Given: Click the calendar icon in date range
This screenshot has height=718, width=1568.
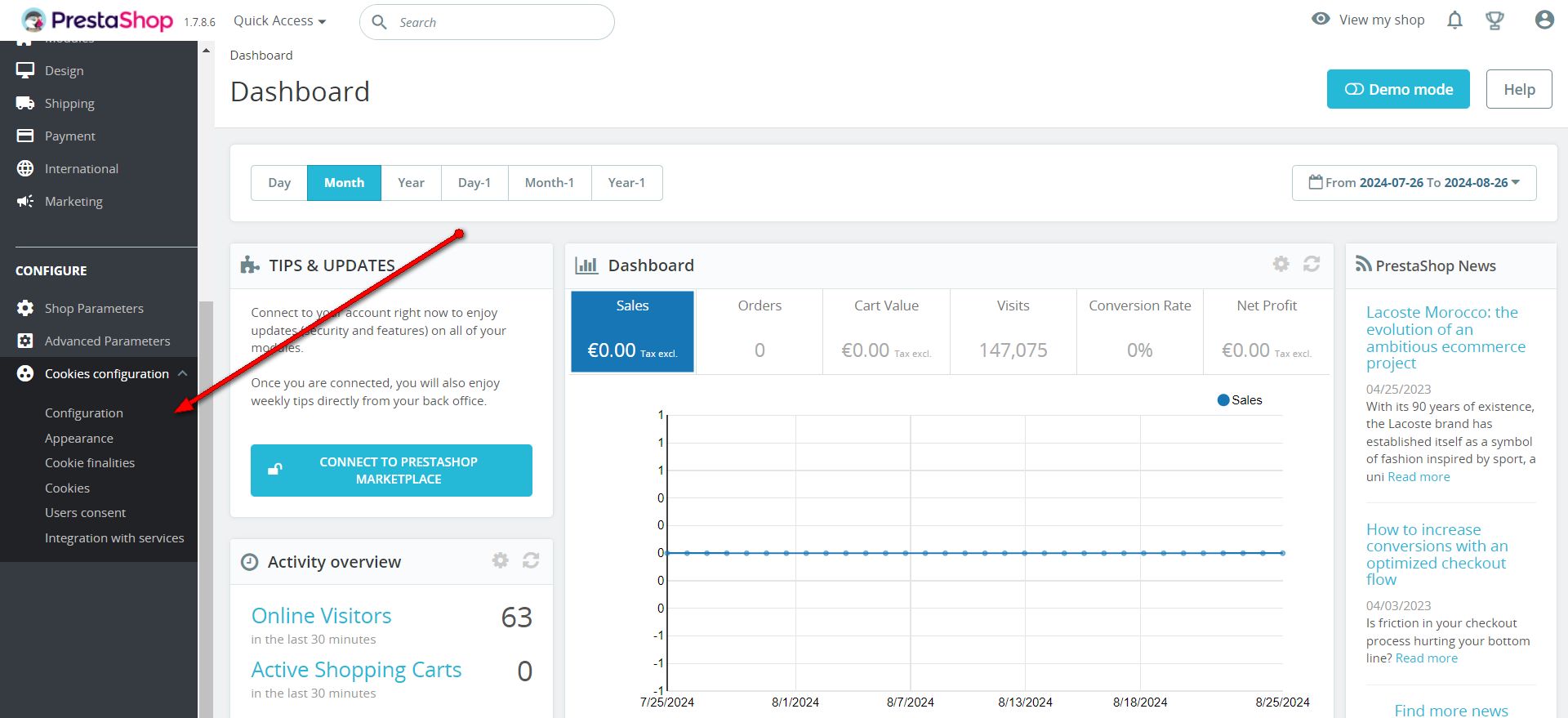Looking at the screenshot, I should (1316, 182).
